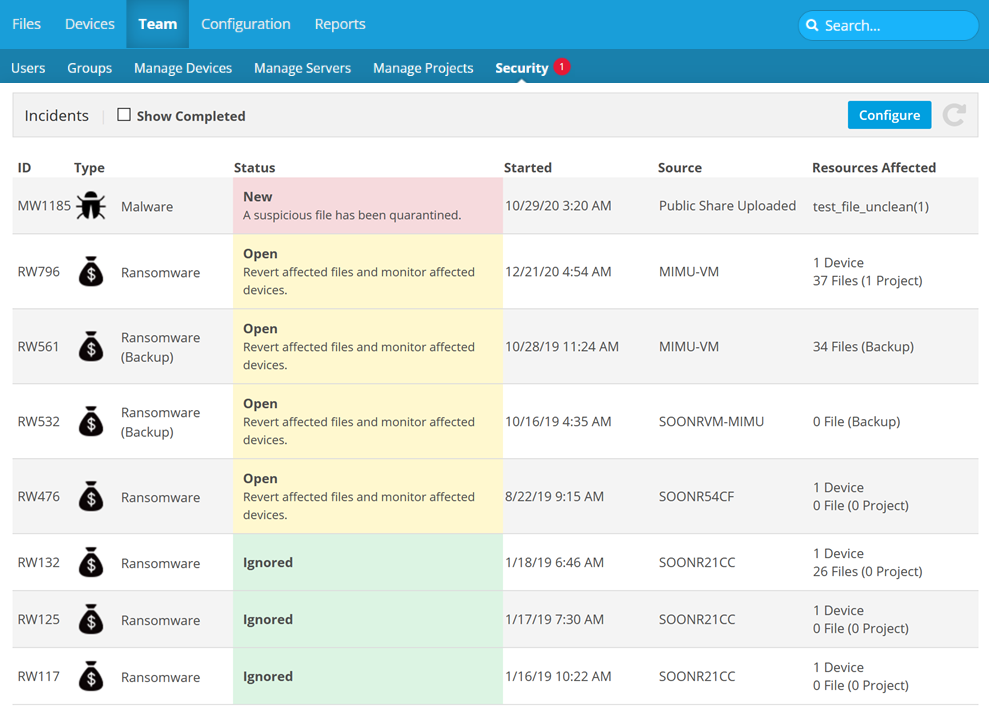The image size is (989, 714).
Task: Click the ransomware icon in row RW532
Action: tap(91, 422)
